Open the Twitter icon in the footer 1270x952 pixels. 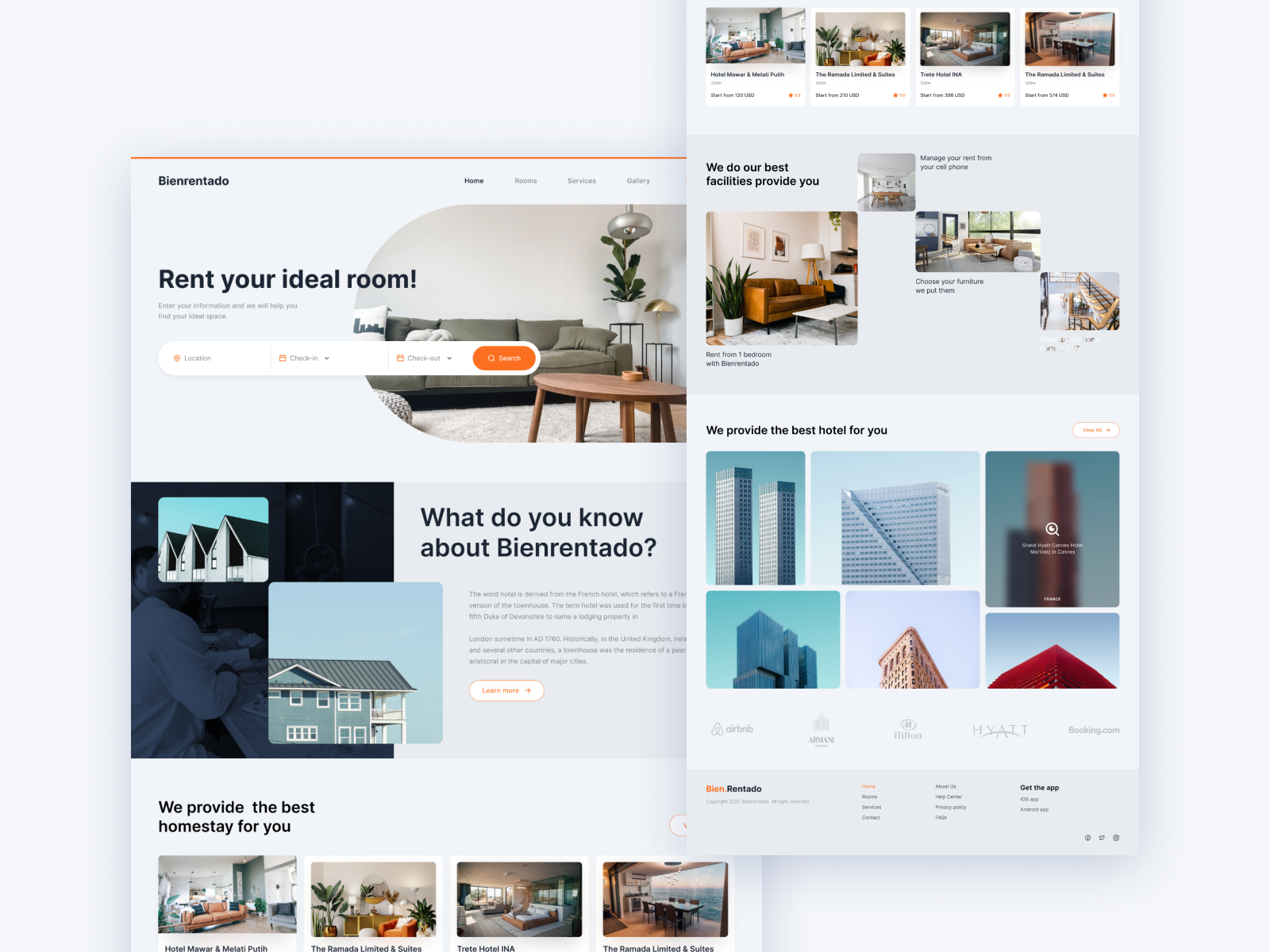(x=1102, y=838)
